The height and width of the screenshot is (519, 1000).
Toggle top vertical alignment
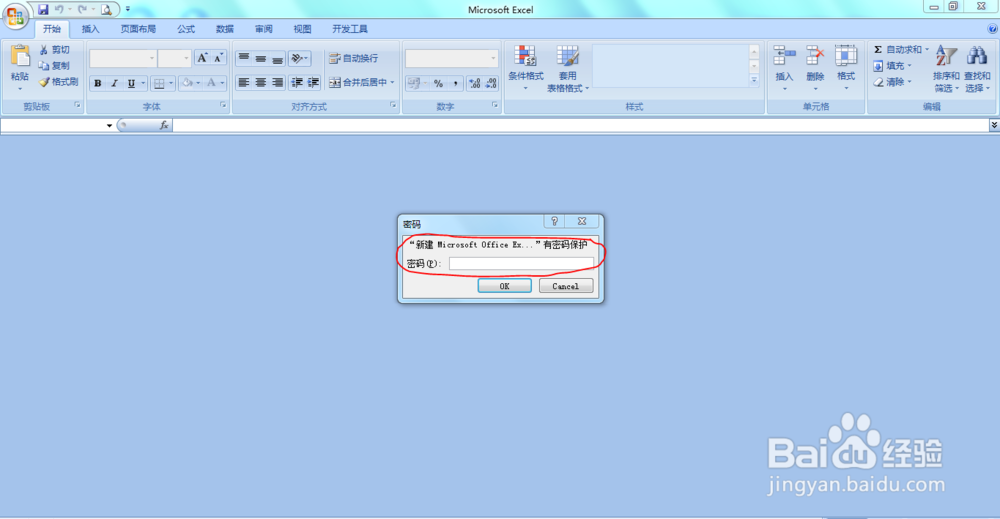(244, 58)
